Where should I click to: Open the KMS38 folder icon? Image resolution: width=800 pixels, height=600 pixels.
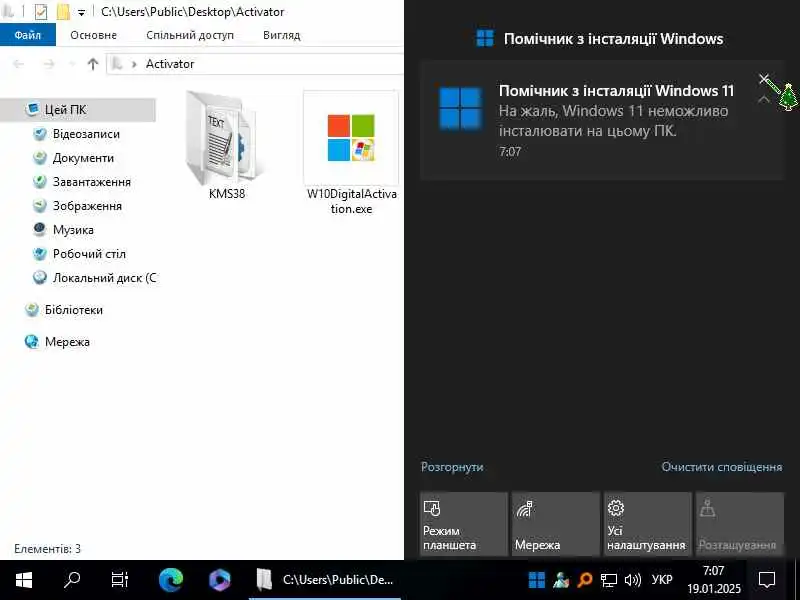(x=227, y=139)
